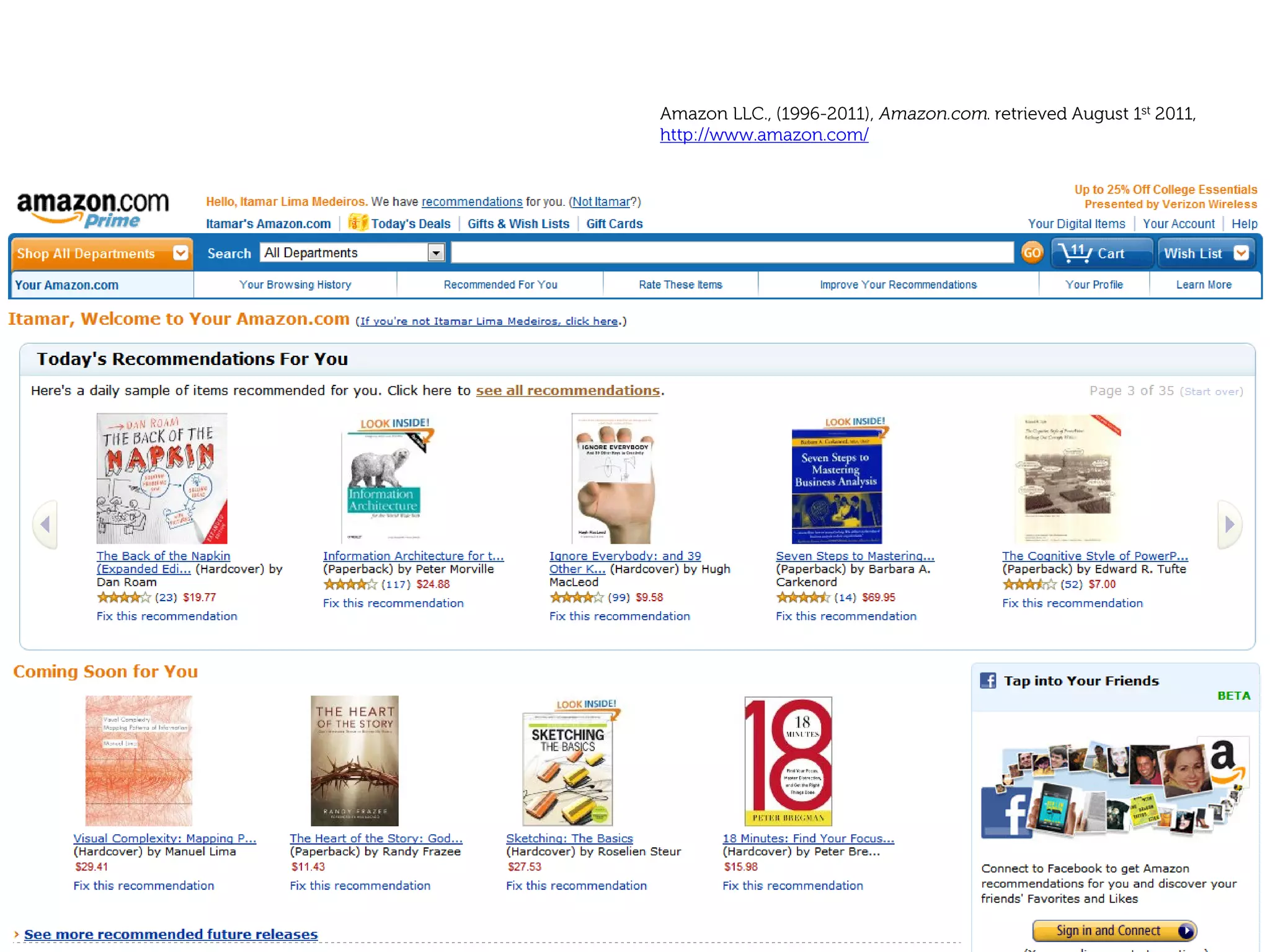Click into the main search text field
Image resolution: width=1270 pixels, height=952 pixels.
(732, 252)
